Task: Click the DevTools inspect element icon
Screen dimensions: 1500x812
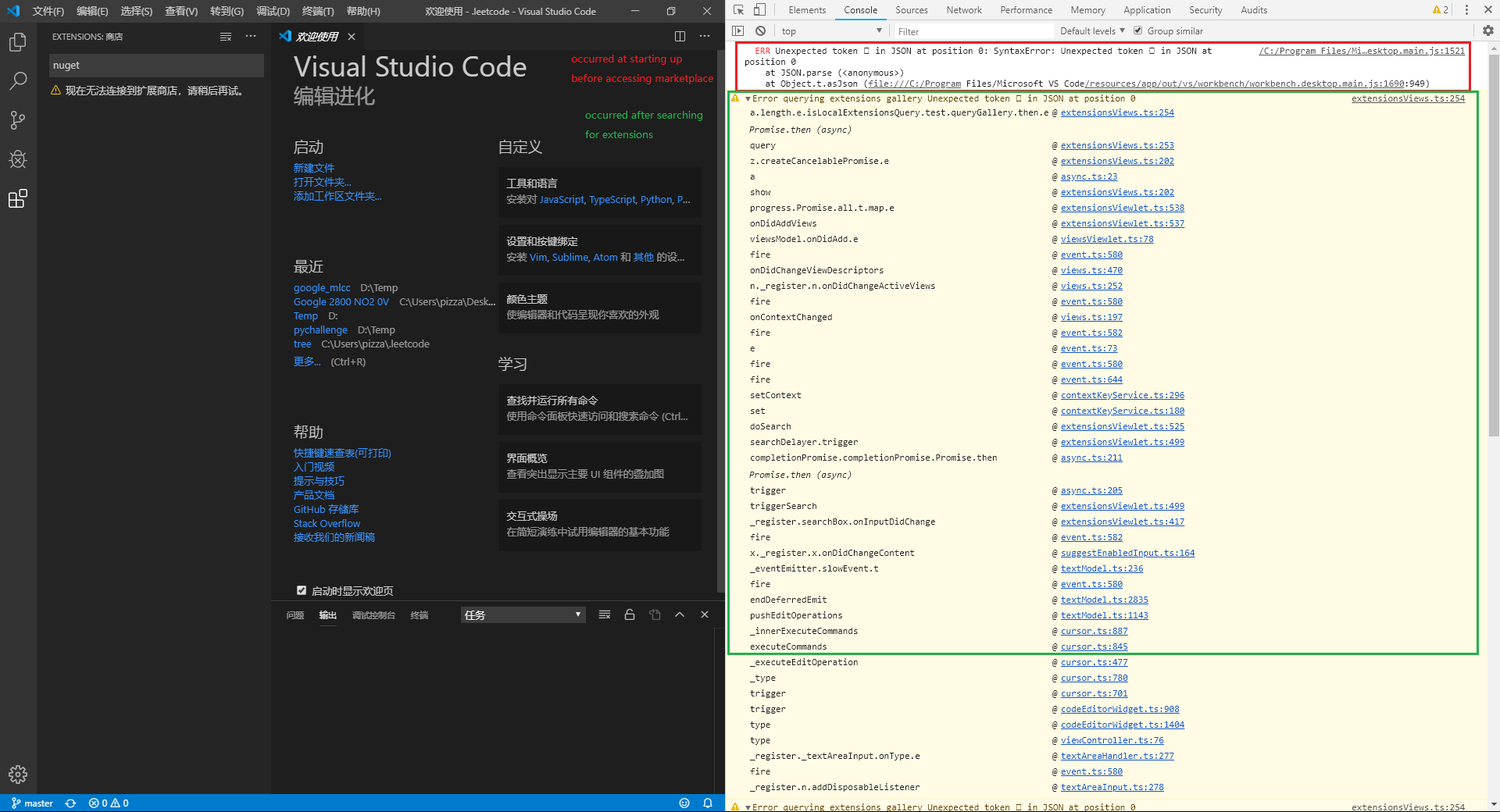Action: click(738, 10)
